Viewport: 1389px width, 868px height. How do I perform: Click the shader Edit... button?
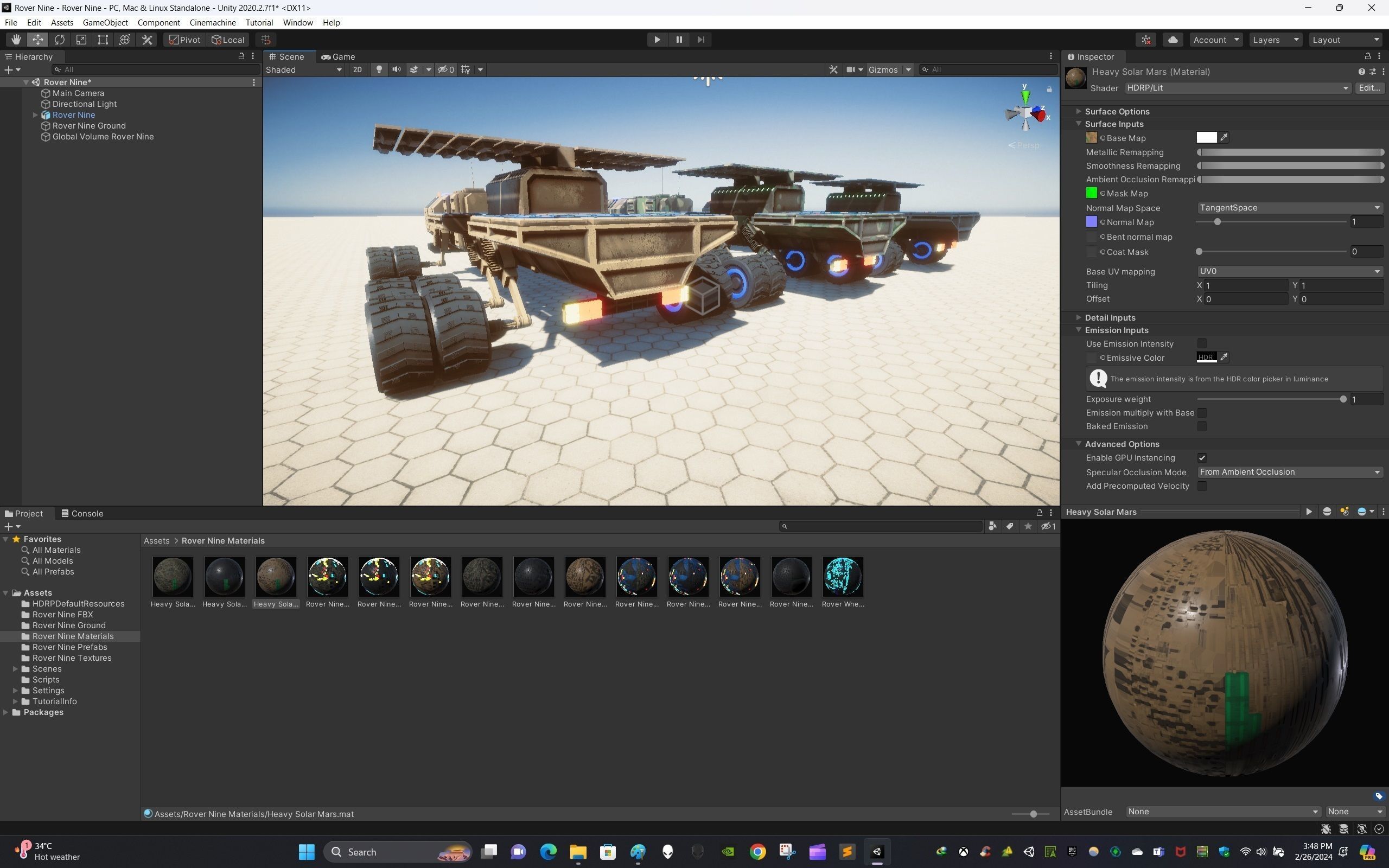pyautogui.click(x=1369, y=88)
